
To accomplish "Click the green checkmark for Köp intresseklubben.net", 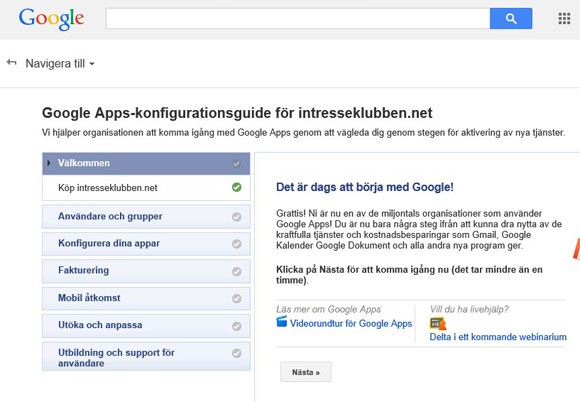I will pyautogui.click(x=236, y=188).
